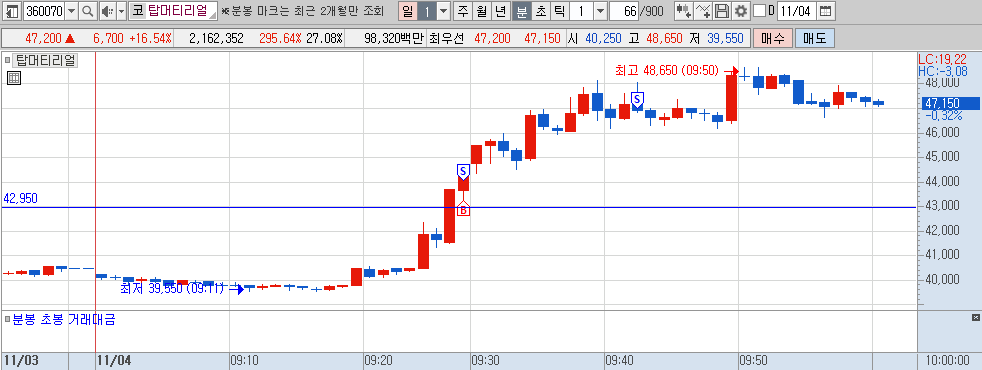The height and width of the screenshot is (370, 982).
Task: Click the volume 2,162,352
Action: (x=216, y=38)
